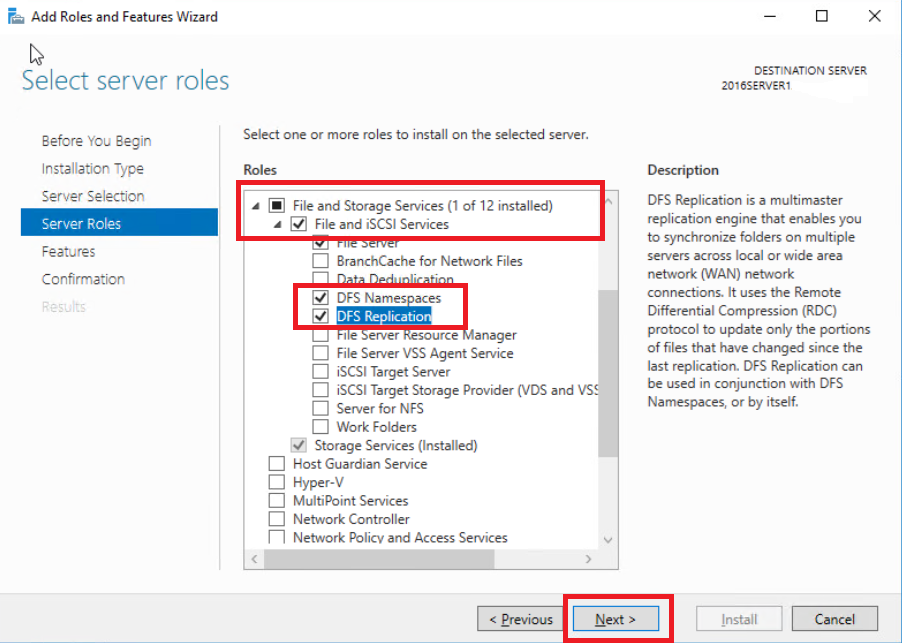Click the Next button

click(x=616, y=619)
